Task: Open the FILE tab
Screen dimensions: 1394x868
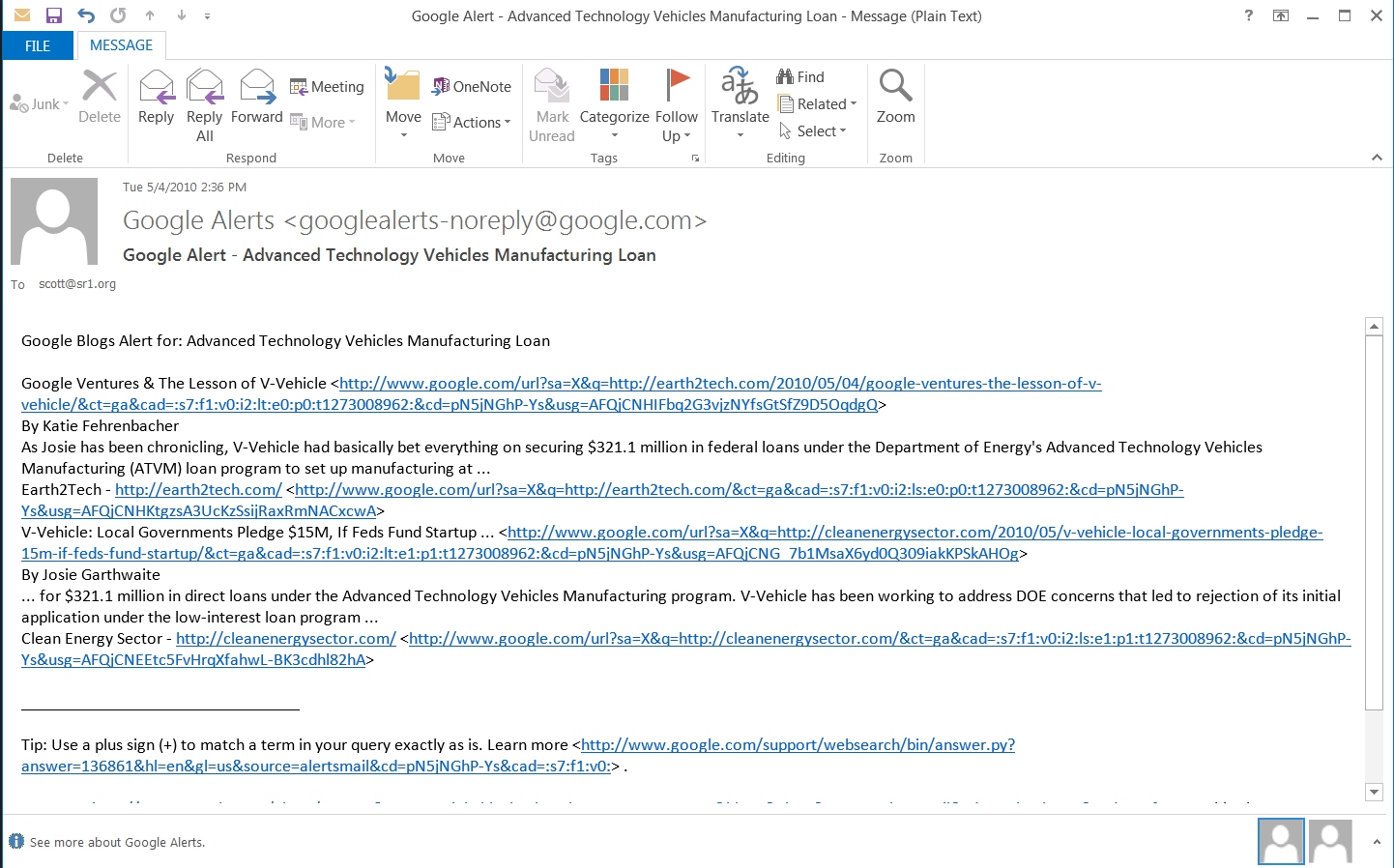Action: [38, 45]
